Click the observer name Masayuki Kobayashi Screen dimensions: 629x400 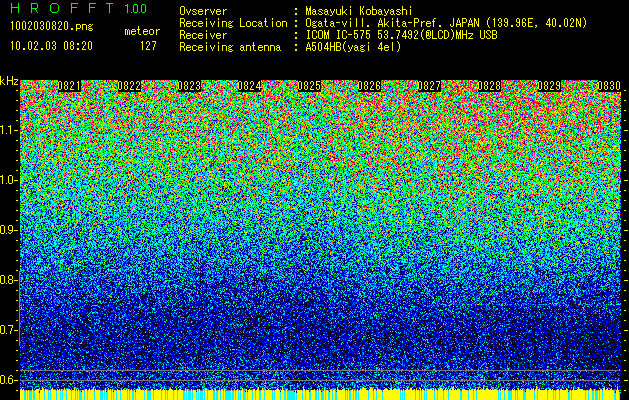pos(359,11)
